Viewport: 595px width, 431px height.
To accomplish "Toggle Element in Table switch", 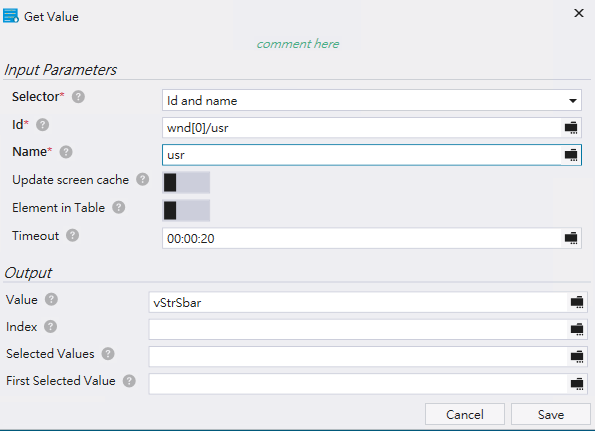I will coord(186,211).
